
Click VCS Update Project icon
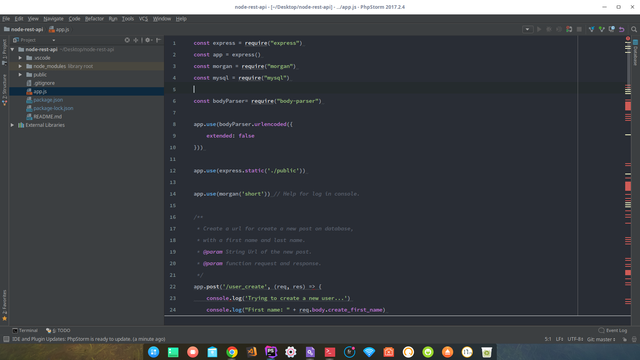coord(591,29)
